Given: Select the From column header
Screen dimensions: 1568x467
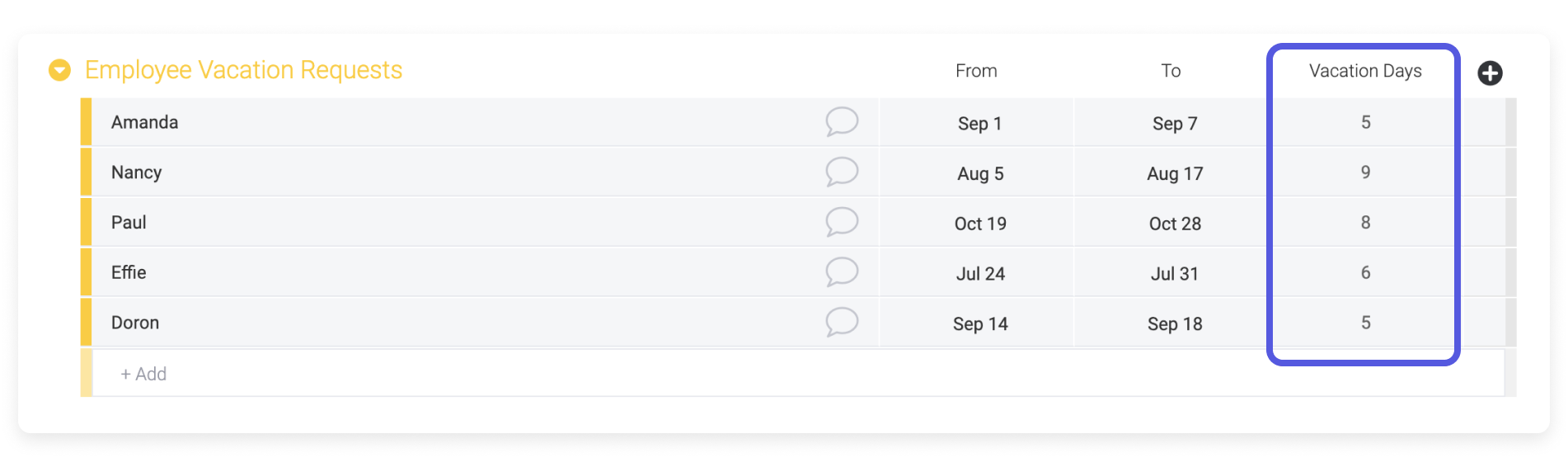Looking at the screenshot, I should [976, 71].
